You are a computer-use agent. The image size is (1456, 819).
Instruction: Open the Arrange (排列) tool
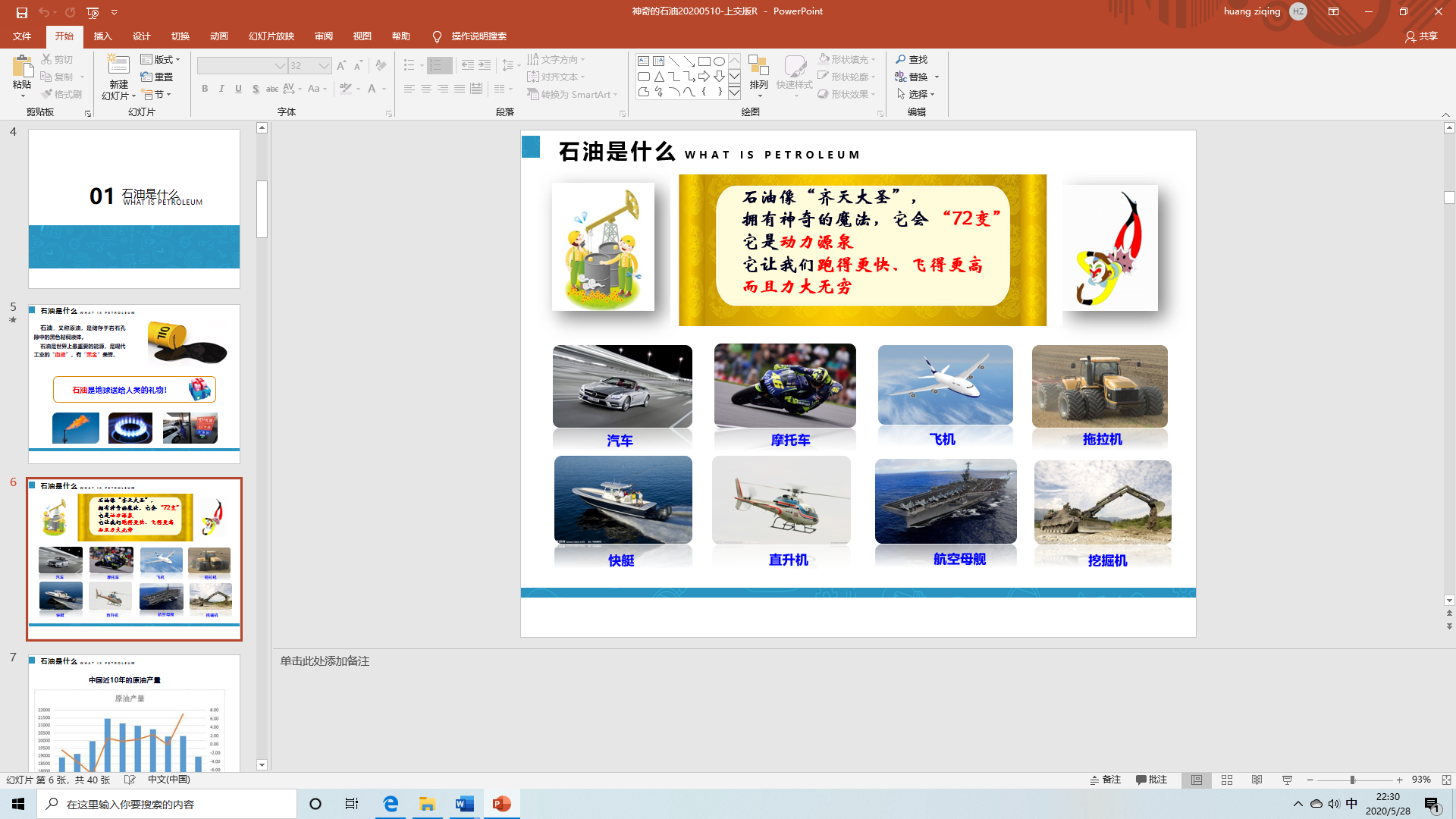pyautogui.click(x=758, y=74)
